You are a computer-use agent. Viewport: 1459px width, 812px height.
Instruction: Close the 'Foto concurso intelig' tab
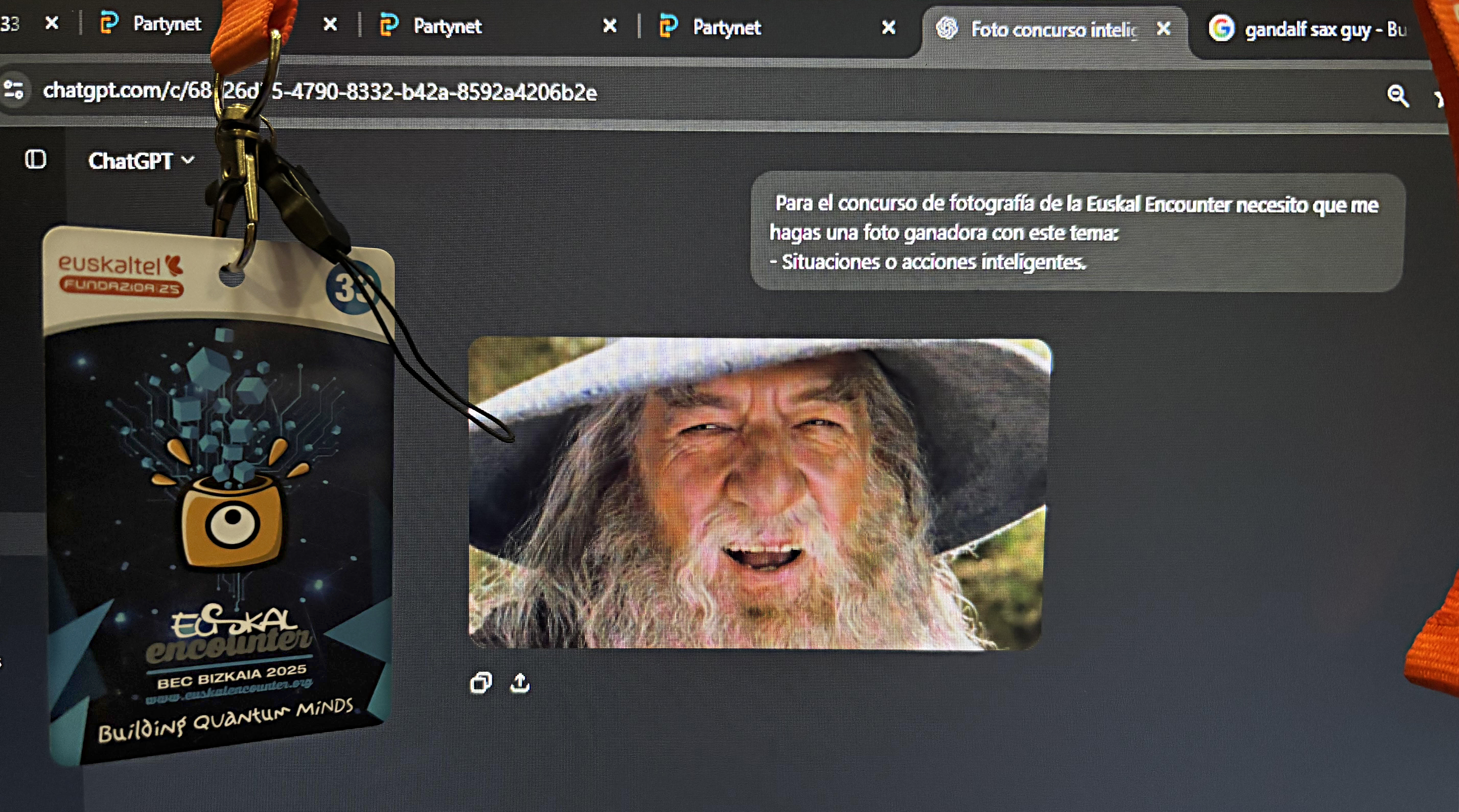[x=1163, y=28]
